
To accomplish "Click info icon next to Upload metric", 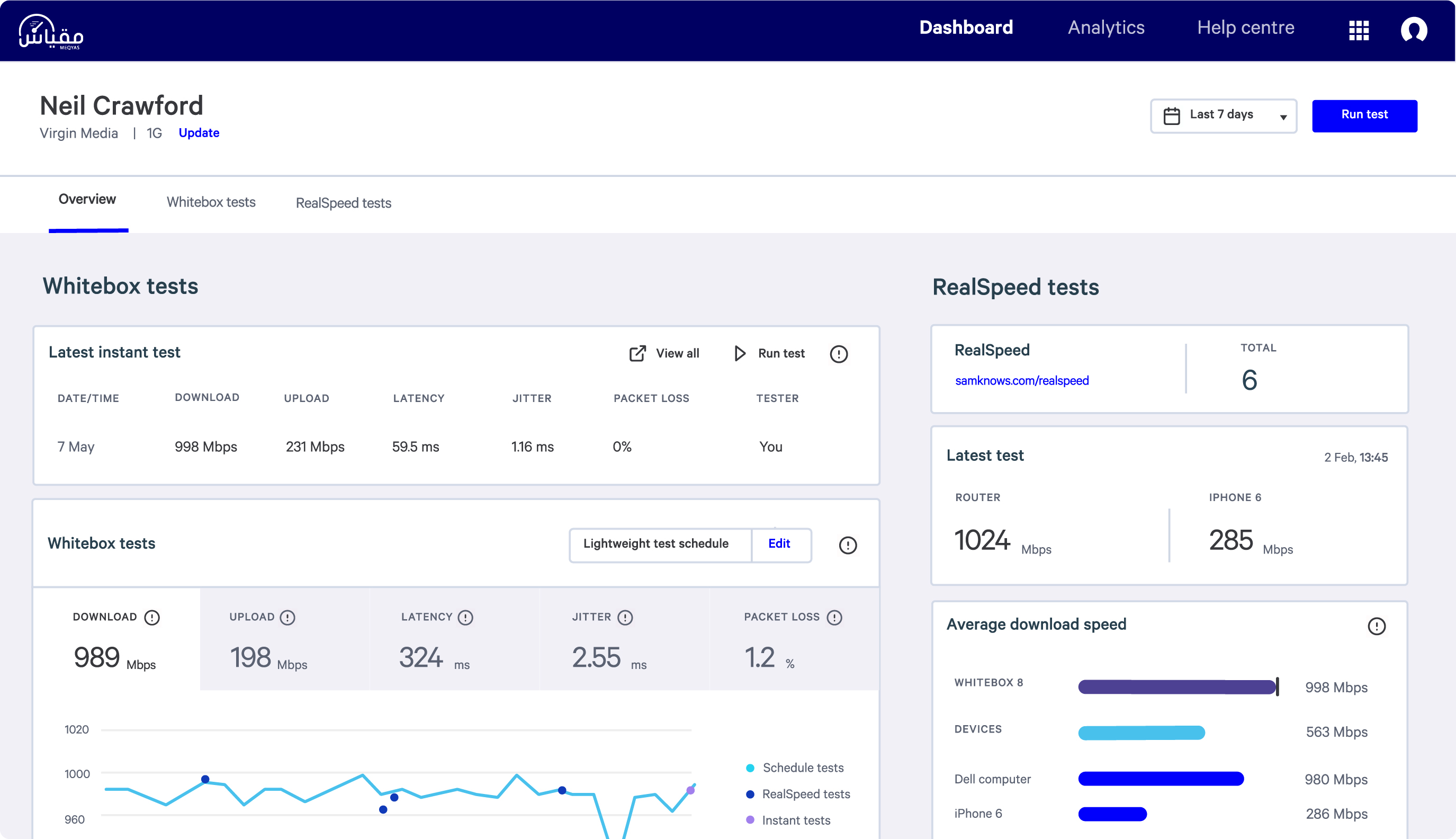I will click(x=287, y=618).
